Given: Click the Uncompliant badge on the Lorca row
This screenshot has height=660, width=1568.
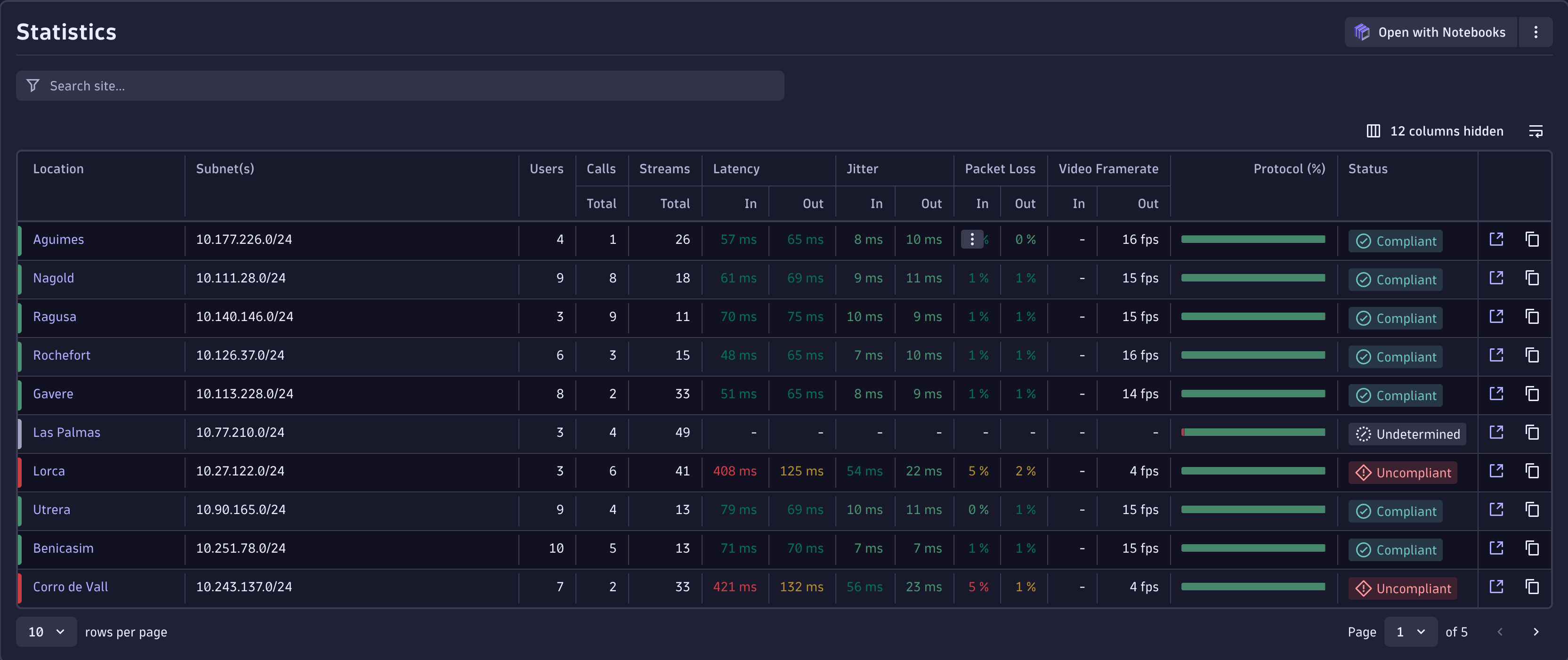Looking at the screenshot, I should (x=1402, y=472).
